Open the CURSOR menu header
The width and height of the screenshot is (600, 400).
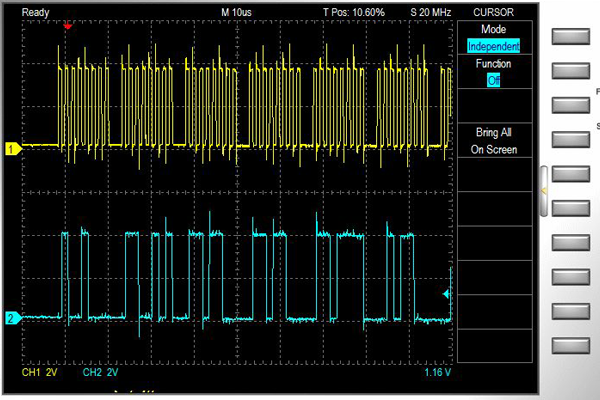coord(493,12)
